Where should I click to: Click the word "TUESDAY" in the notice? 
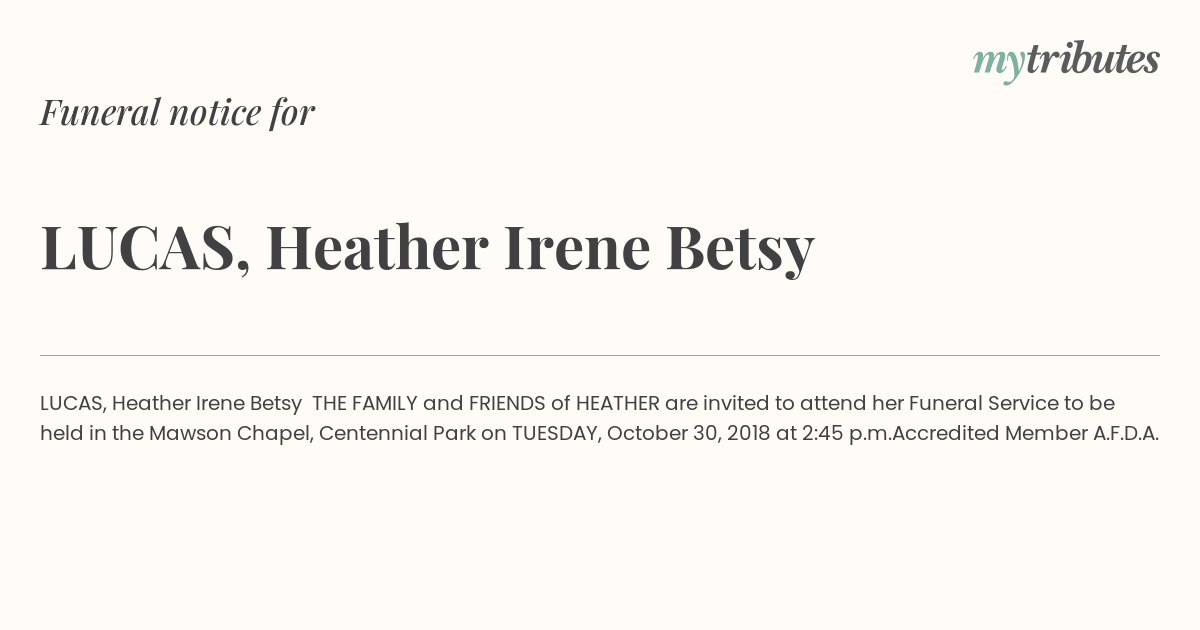(x=556, y=434)
